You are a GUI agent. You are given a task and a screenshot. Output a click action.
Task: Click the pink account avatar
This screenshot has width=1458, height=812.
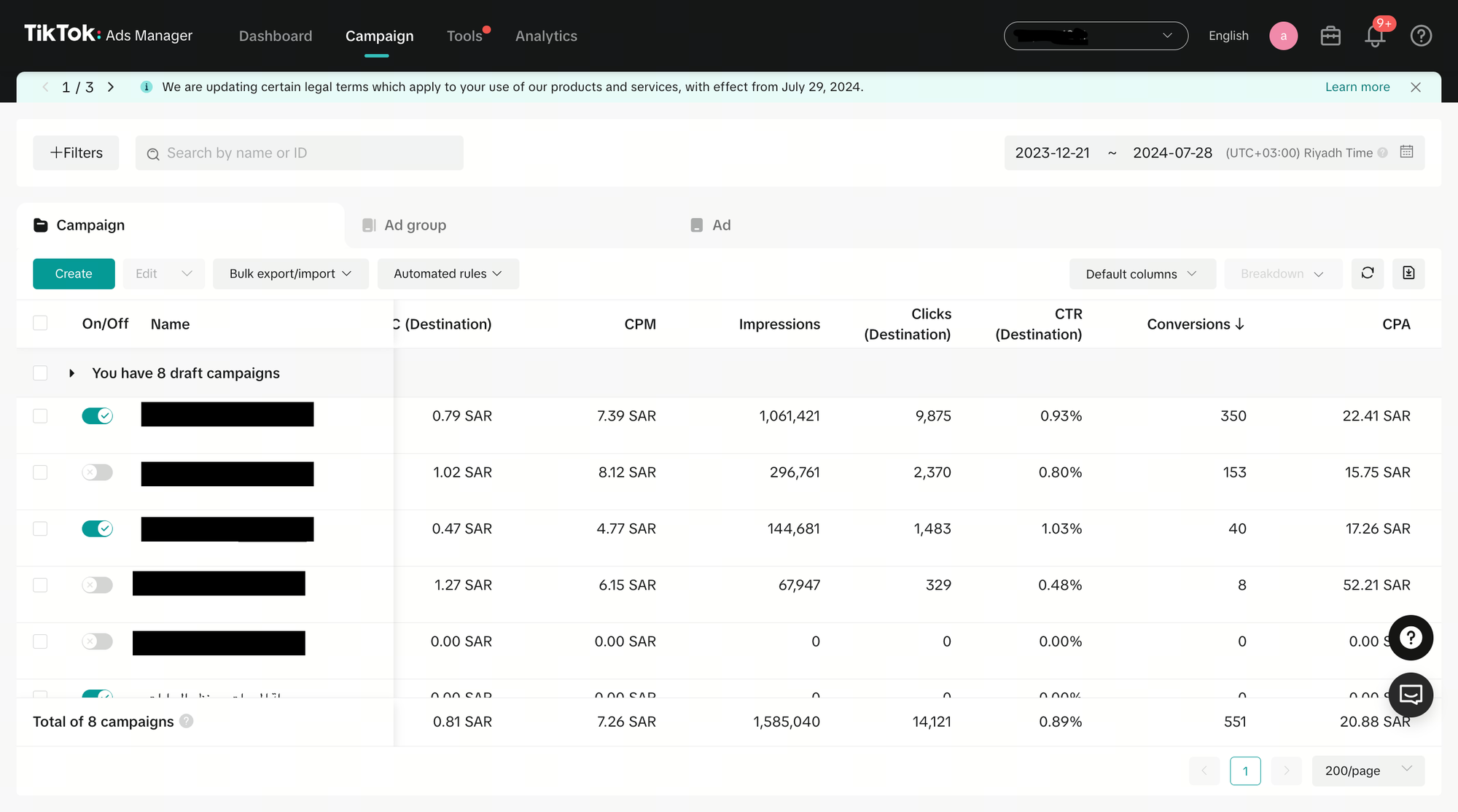click(1283, 36)
